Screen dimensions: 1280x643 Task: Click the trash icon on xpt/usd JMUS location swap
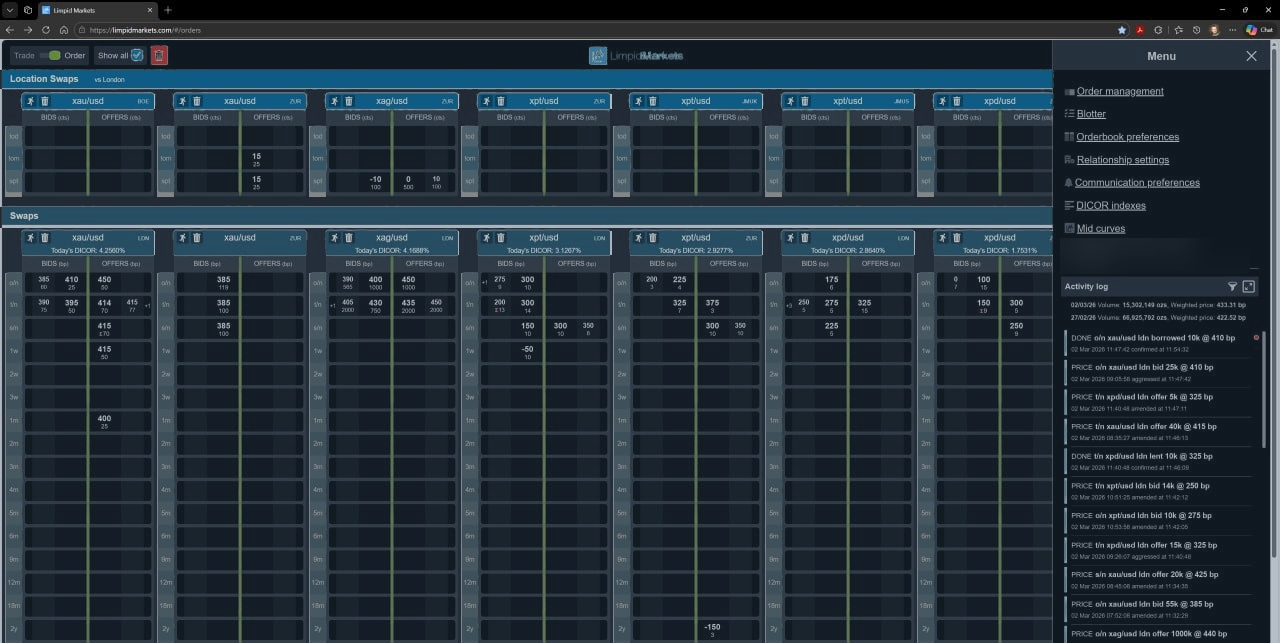coord(804,101)
